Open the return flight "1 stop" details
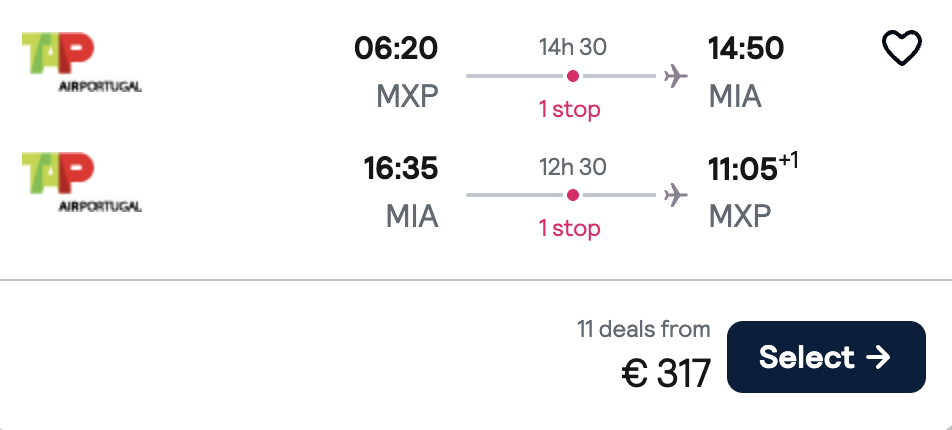 570,228
